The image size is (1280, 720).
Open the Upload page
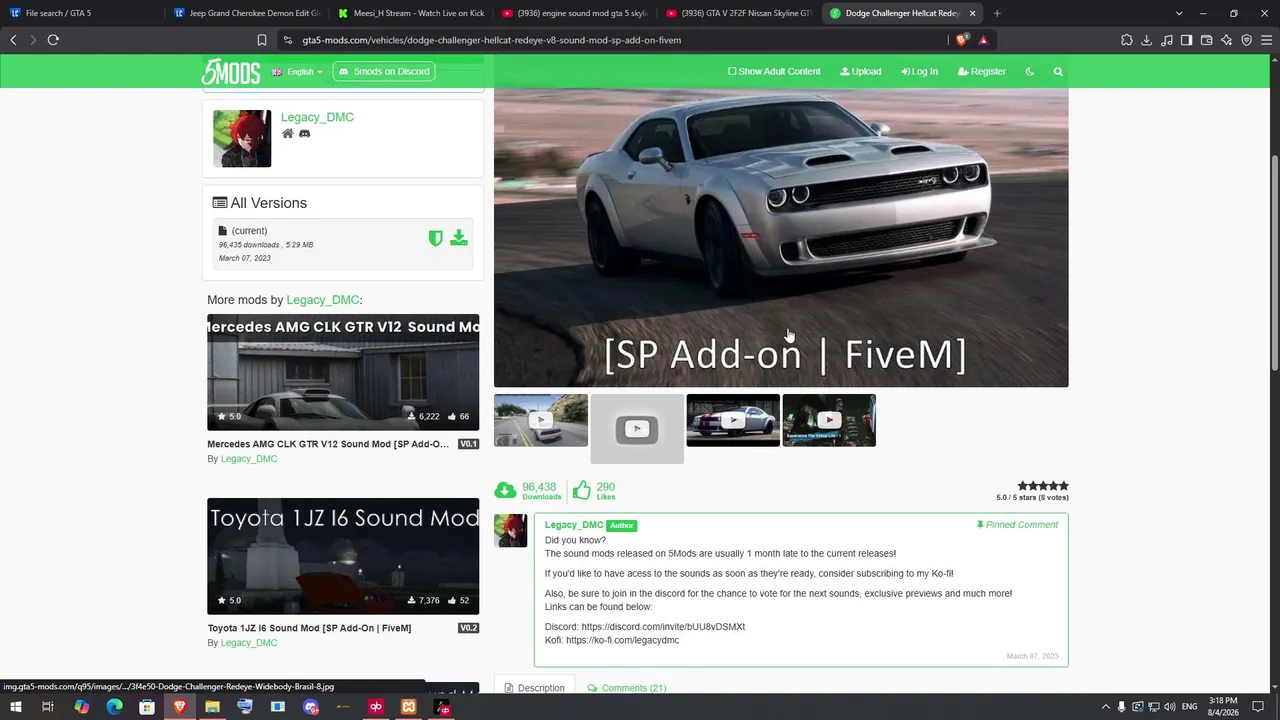click(861, 72)
